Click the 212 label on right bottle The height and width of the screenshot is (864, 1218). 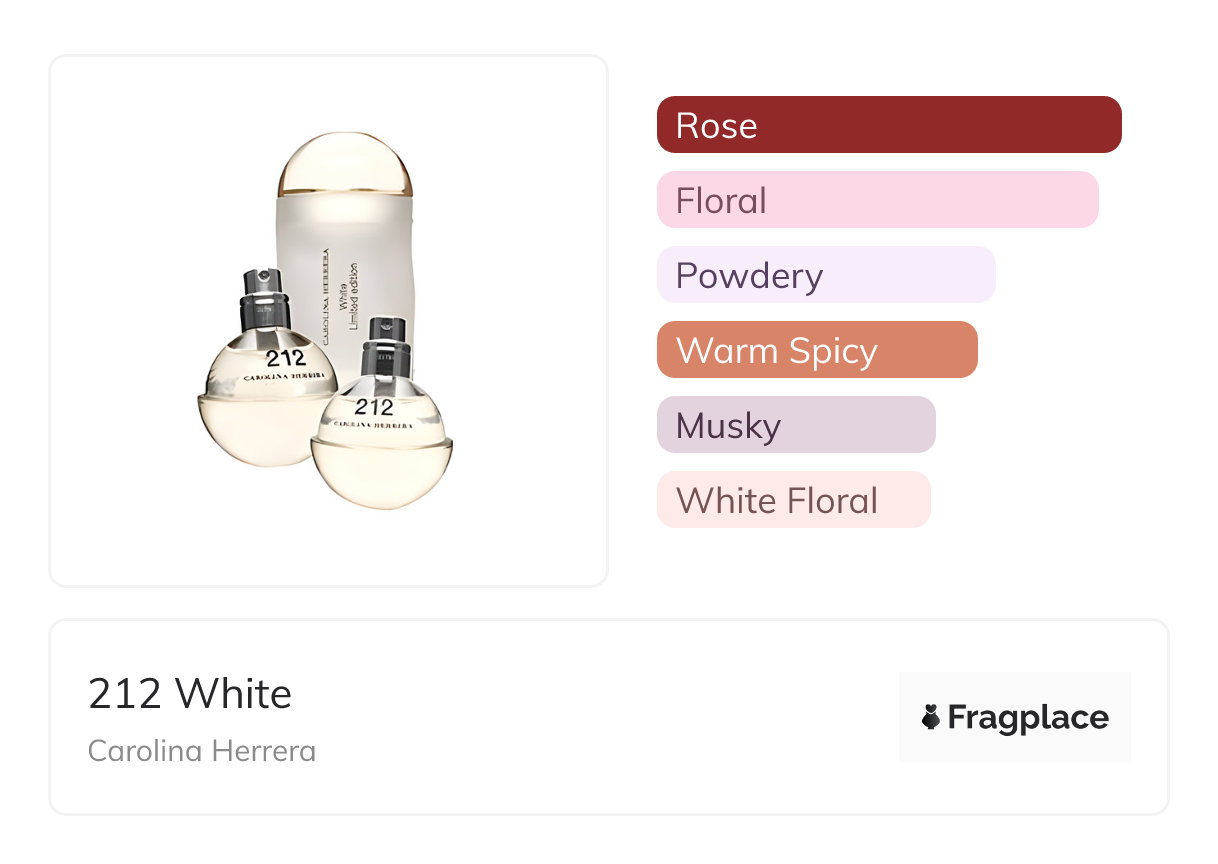click(373, 407)
